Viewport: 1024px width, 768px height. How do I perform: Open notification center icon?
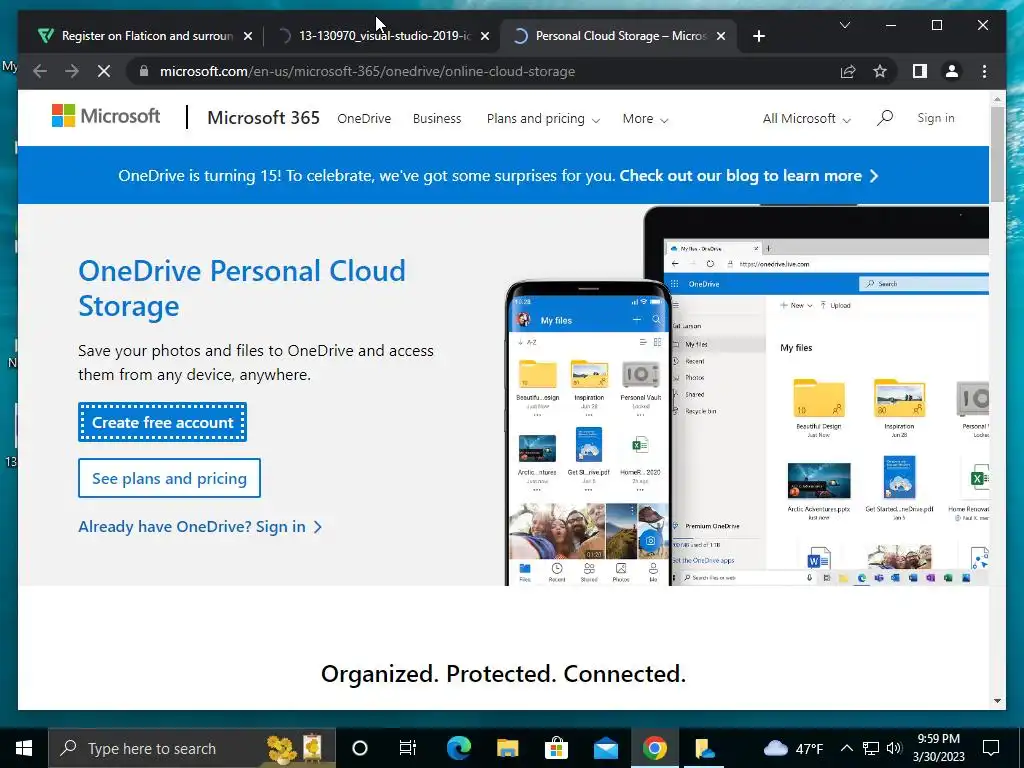click(x=991, y=748)
